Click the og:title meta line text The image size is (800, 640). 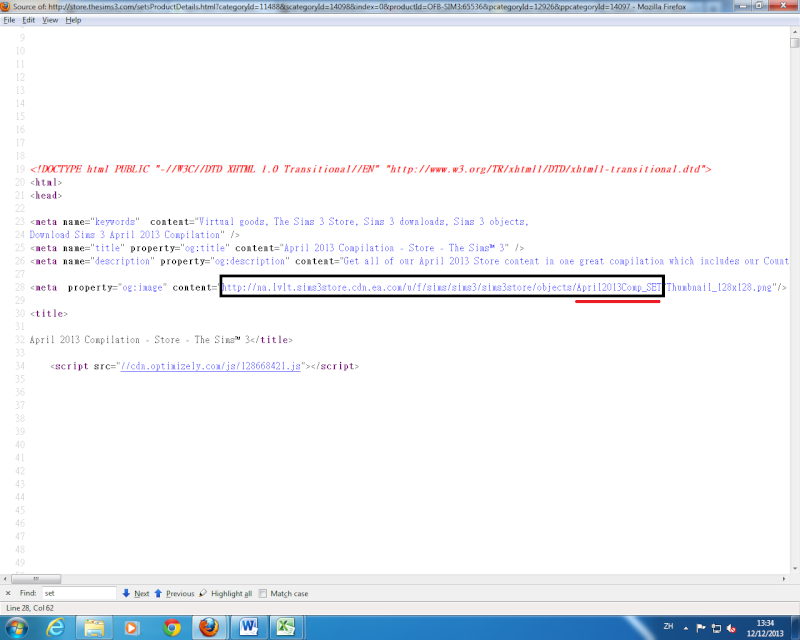point(277,248)
